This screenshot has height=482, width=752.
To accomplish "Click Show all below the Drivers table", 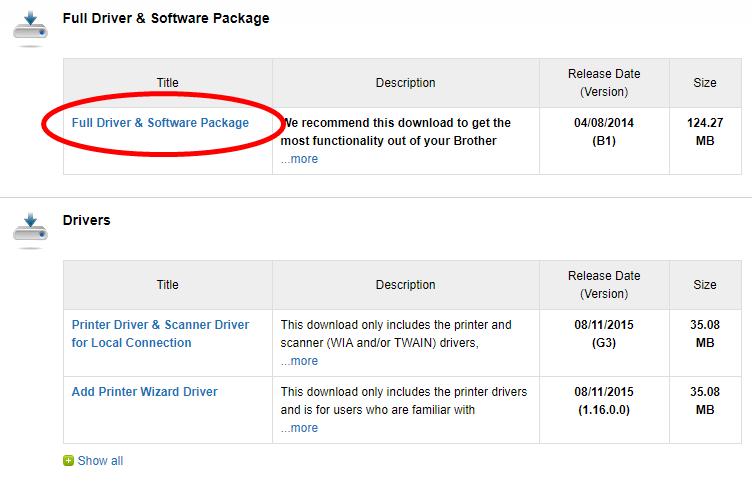I will [100, 461].
